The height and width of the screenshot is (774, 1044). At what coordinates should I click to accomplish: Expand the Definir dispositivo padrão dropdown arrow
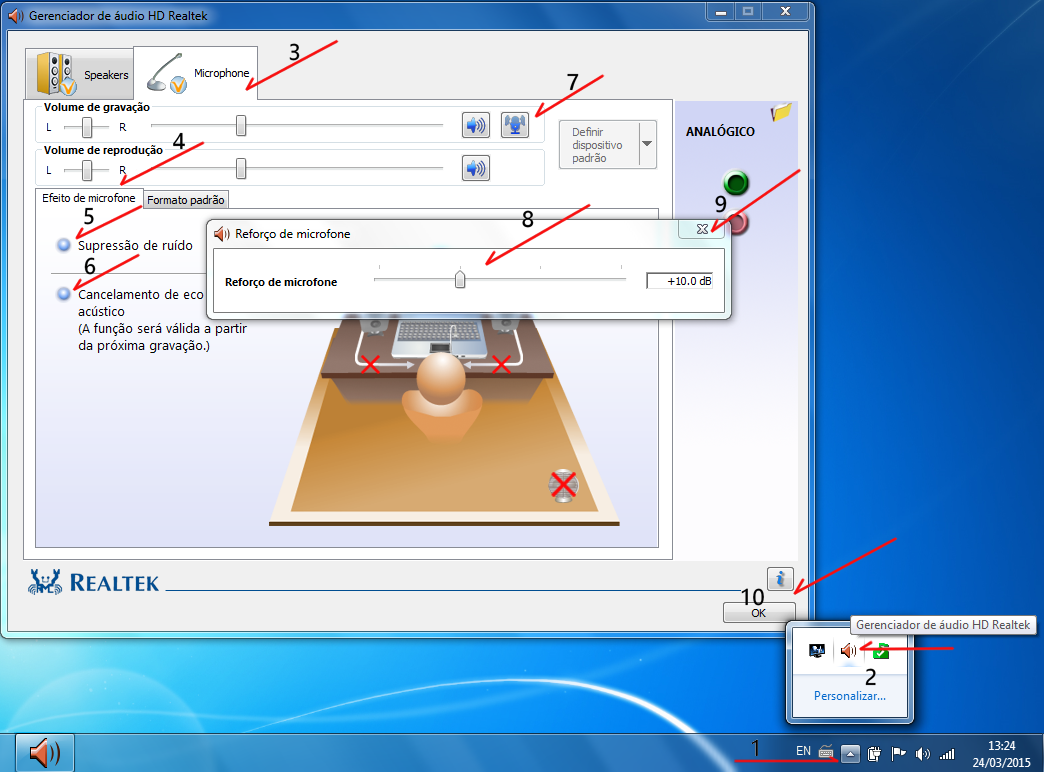[x=647, y=145]
